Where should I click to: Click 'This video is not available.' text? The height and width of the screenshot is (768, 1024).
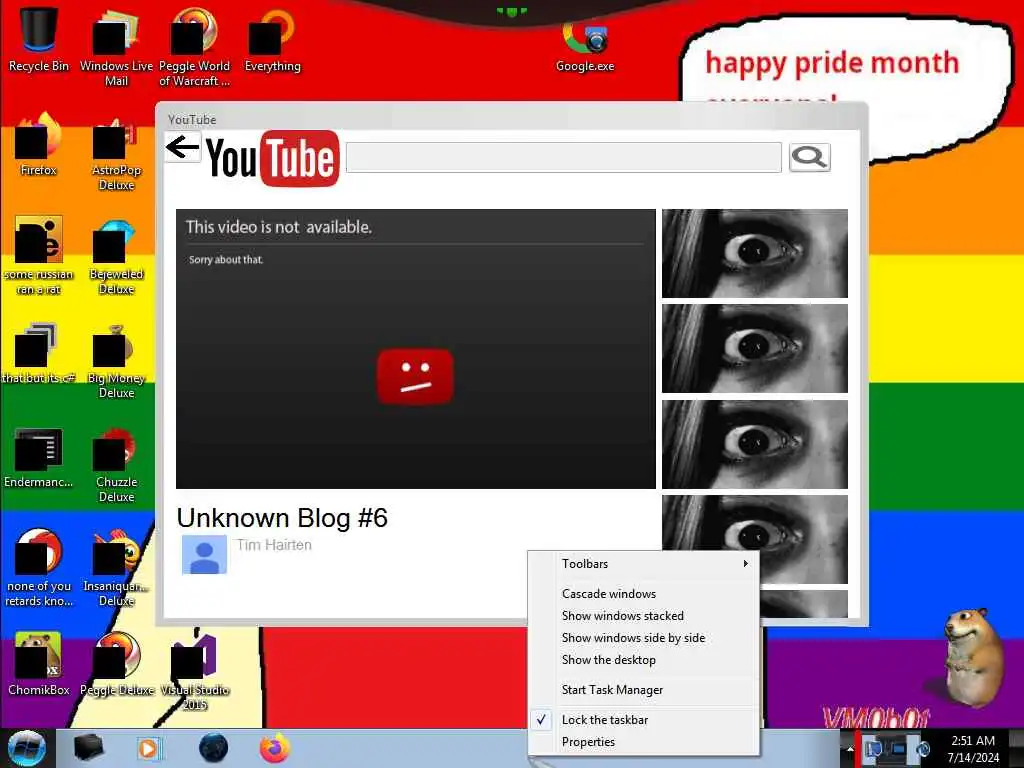pyautogui.click(x=279, y=227)
